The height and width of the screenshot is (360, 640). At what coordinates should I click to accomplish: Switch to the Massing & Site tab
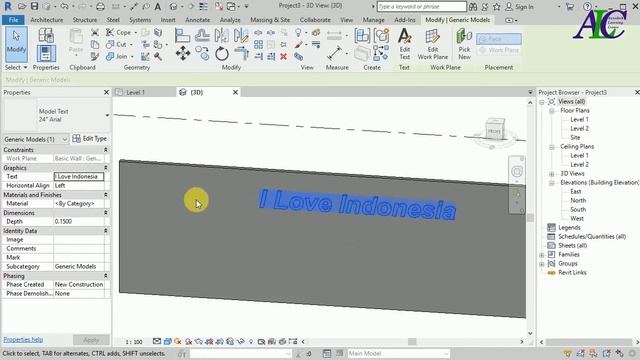tap(270, 20)
